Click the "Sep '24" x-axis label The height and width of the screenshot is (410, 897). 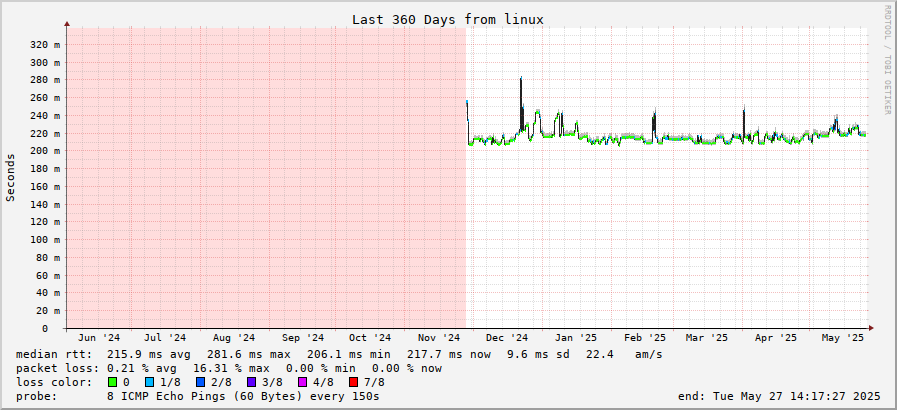click(x=303, y=338)
